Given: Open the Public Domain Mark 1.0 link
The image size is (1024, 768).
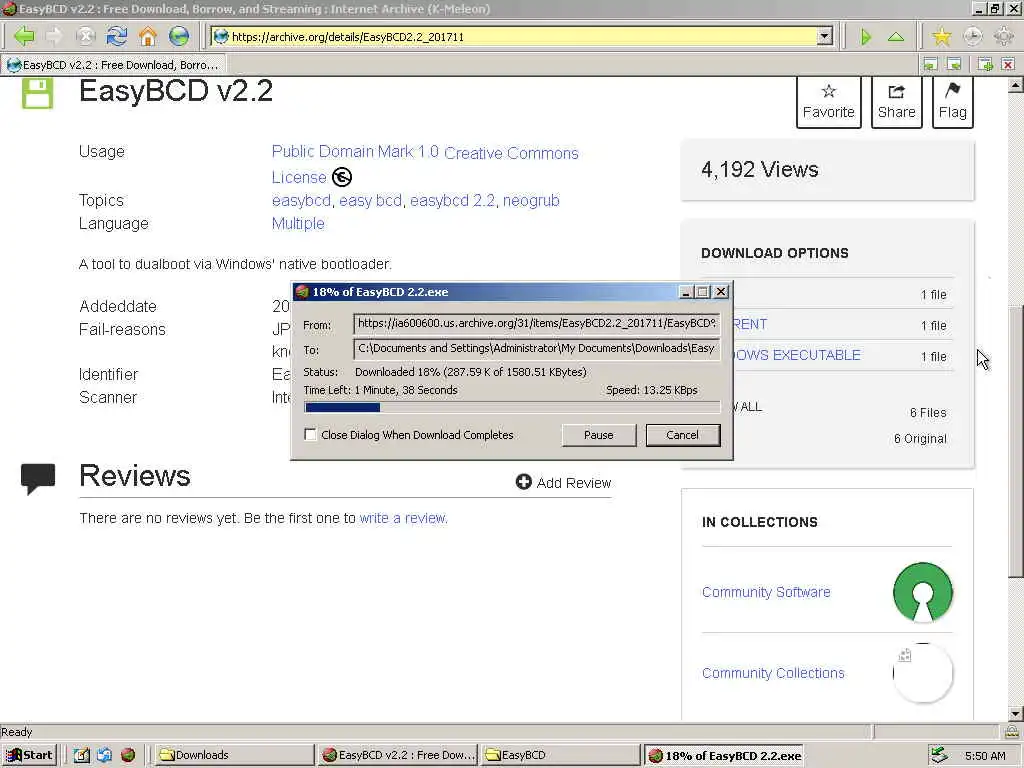Looking at the screenshot, I should coord(355,152).
